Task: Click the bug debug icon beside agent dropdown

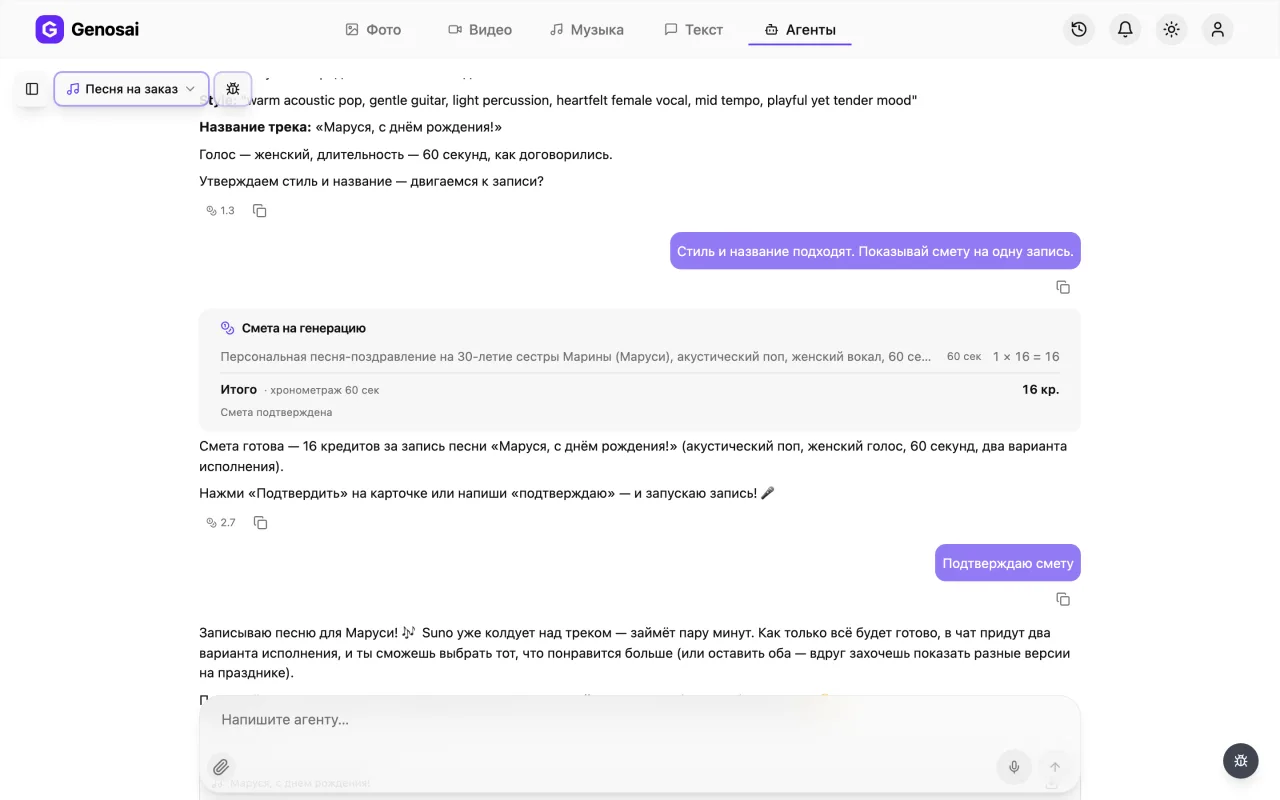Action: coord(233,89)
